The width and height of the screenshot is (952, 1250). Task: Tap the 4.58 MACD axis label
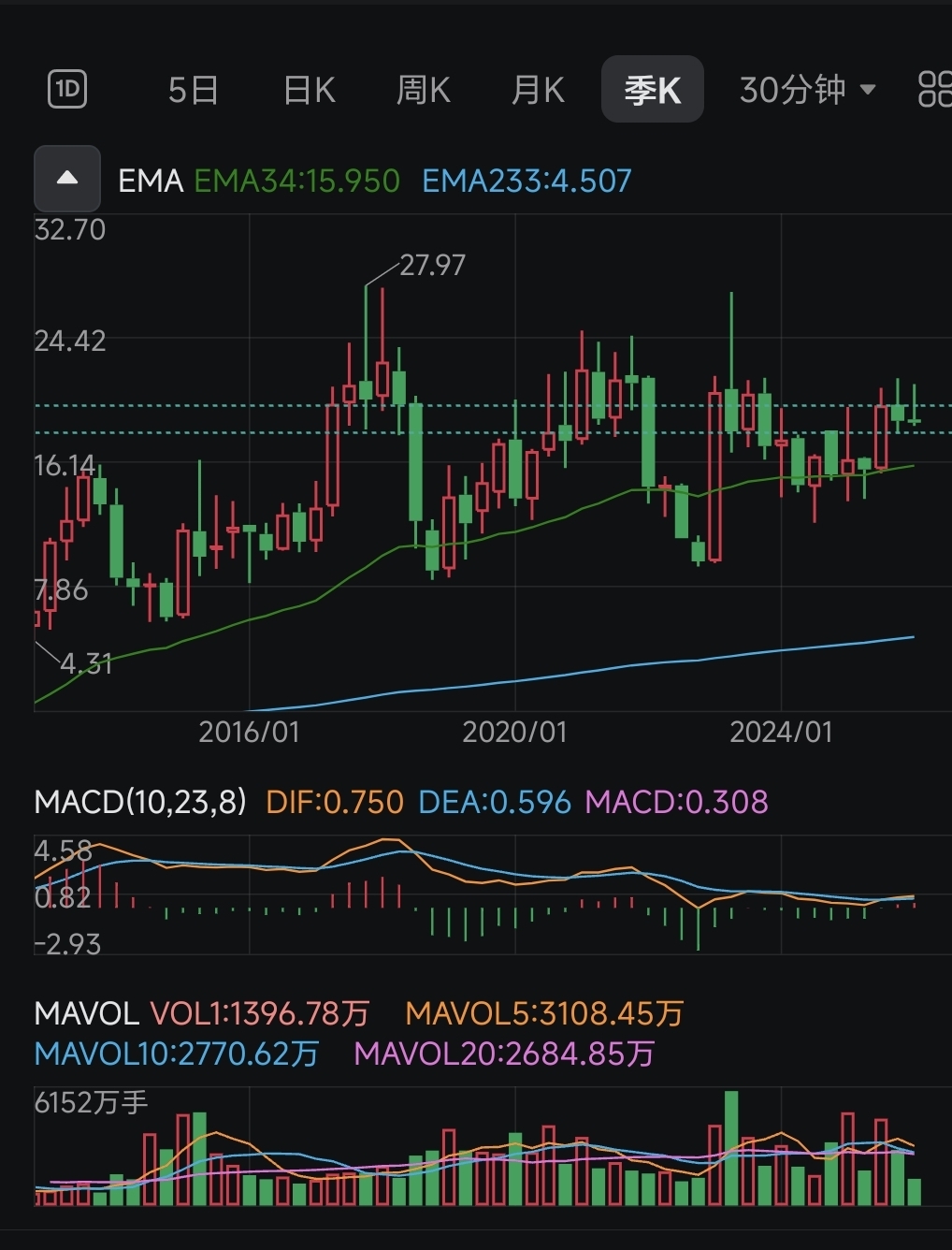64,850
